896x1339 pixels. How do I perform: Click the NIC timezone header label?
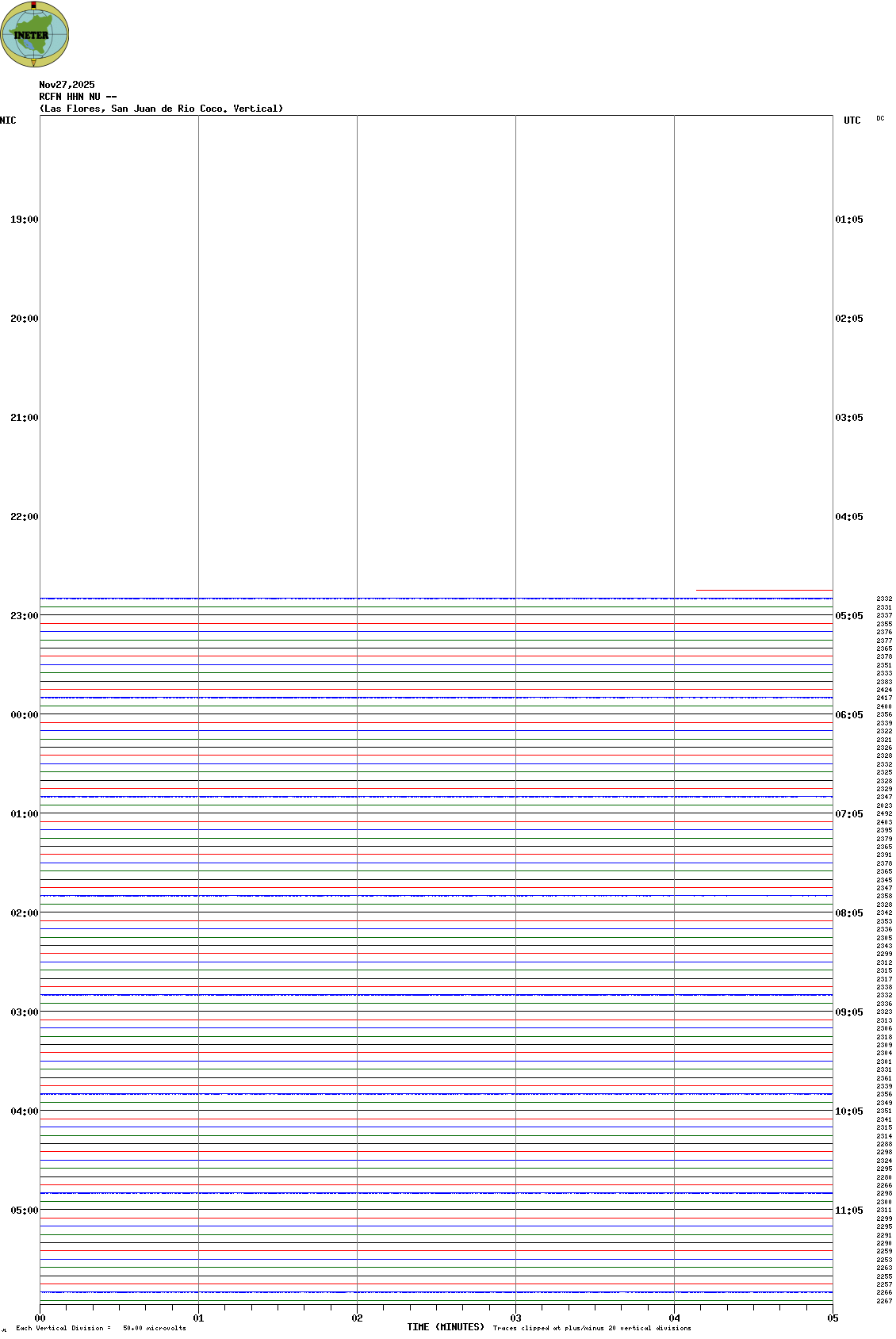pyautogui.click(x=8, y=121)
